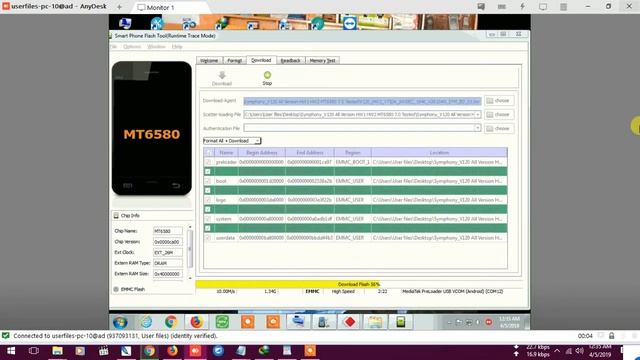640x360 pixels.
Task: Open the Window menu
Action: pyautogui.click(x=156, y=47)
